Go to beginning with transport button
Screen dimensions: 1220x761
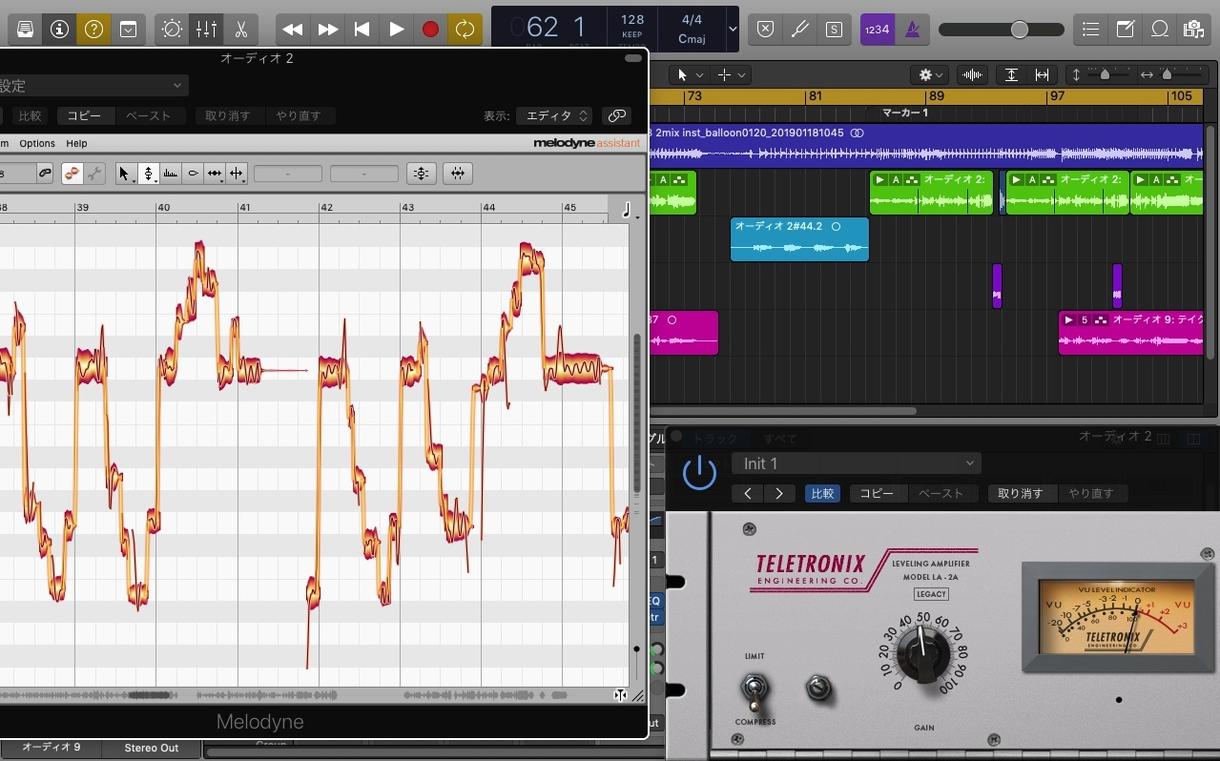[361, 29]
